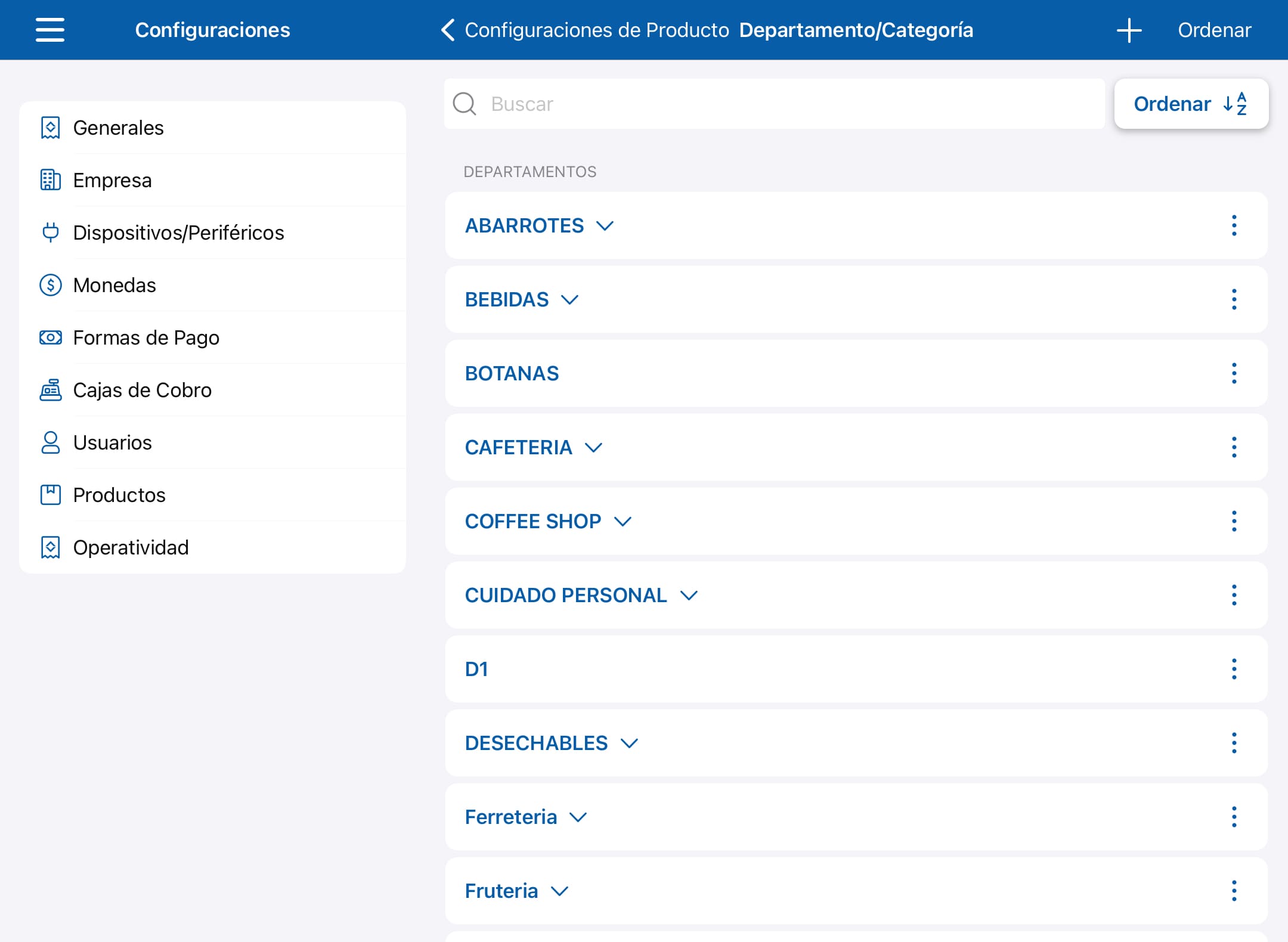Click the Empresa settings icon
Image resolution: width=1288 pixels, height=942 pixels.
click(x=50, y=180)
